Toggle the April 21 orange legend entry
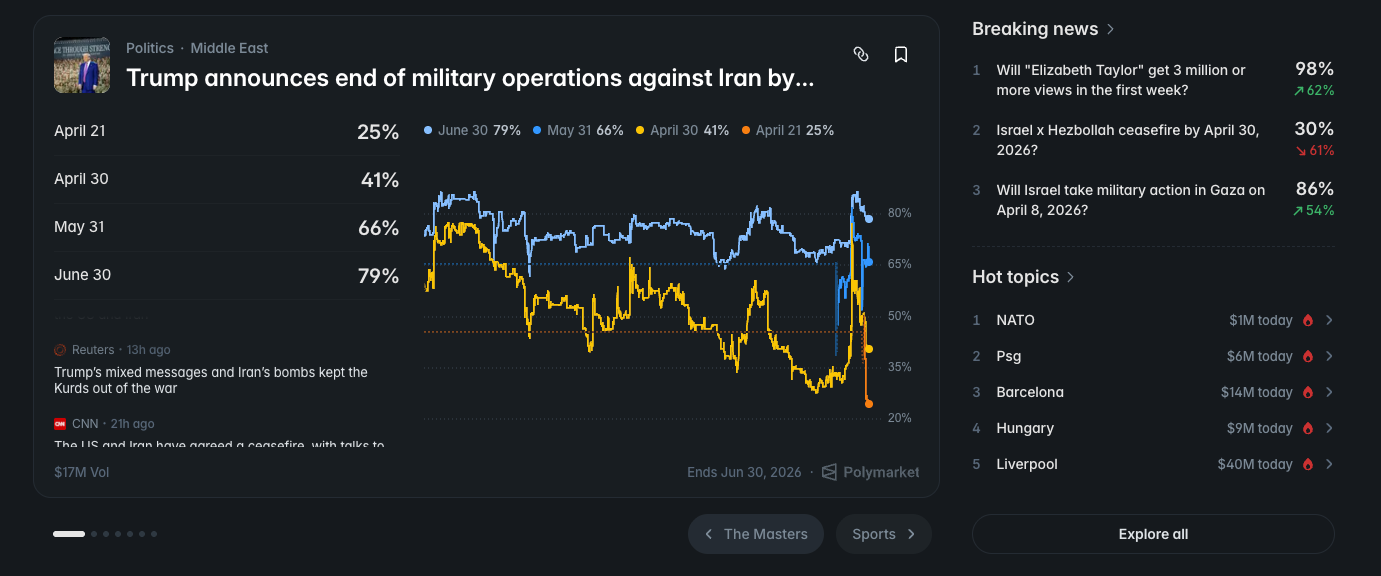The image size is (1381, 576). point(788,130)
